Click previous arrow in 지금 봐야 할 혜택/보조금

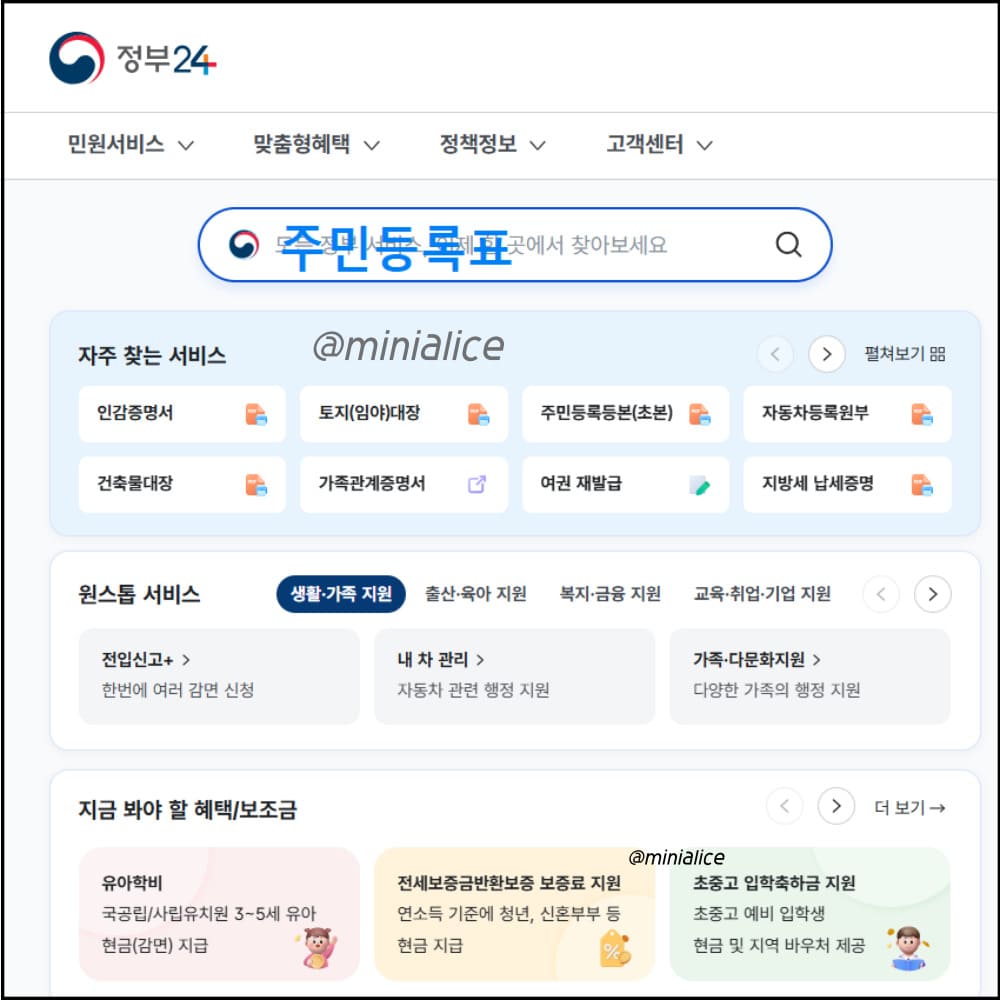[x=784, y=806]
